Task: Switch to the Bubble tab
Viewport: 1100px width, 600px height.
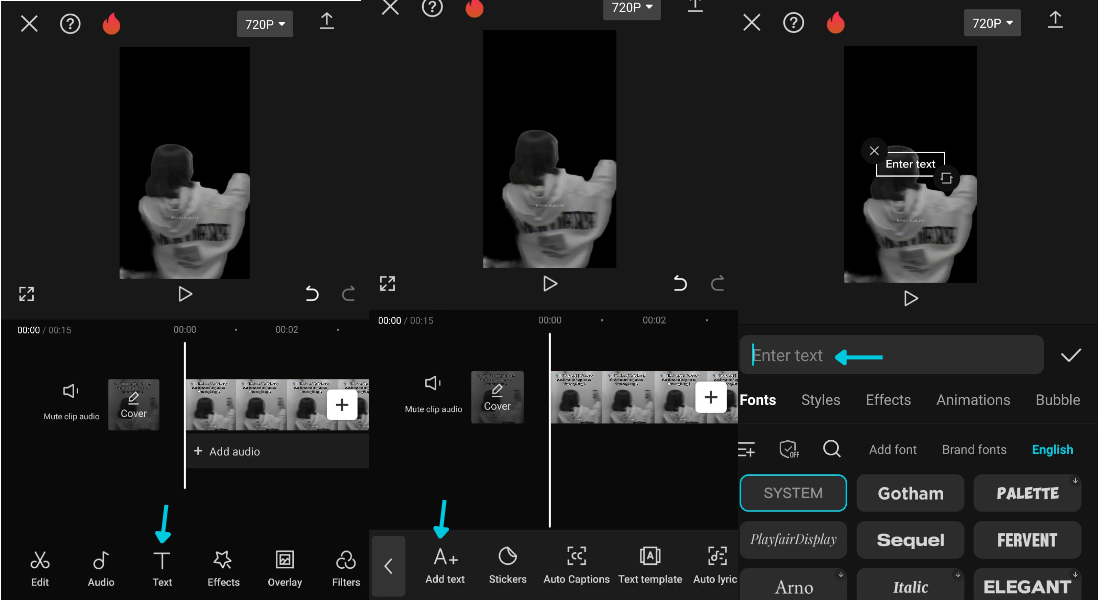Action: 1058,400
